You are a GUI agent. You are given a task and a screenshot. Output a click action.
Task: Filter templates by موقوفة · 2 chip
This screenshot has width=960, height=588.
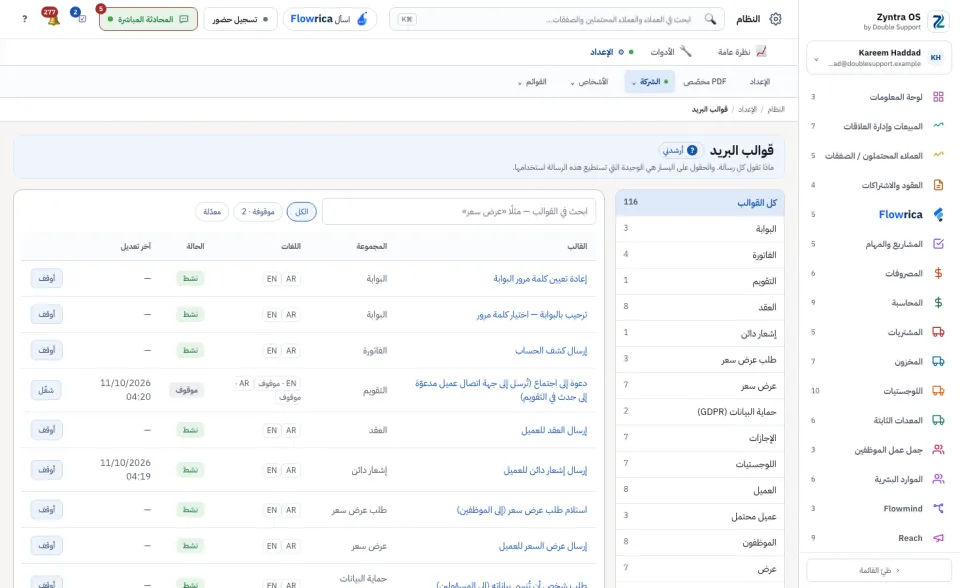[x=258, y=211]
